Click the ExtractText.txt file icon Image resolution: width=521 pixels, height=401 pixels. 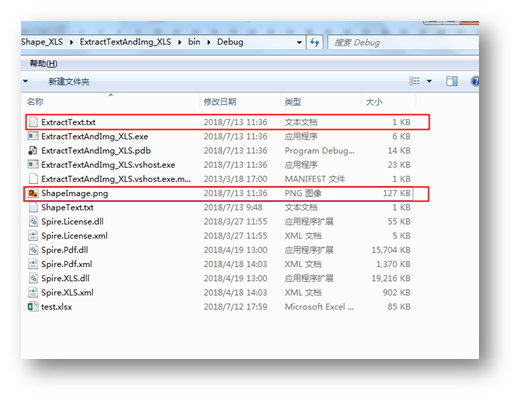[x=33, y=122]
